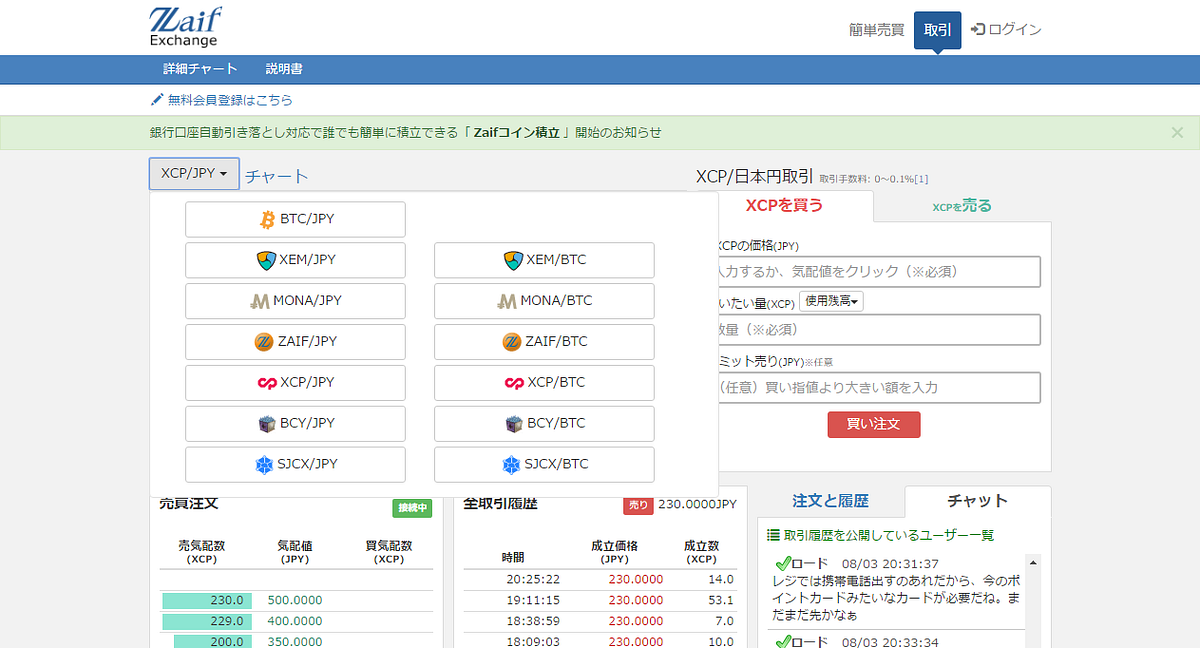Image resolution: width=1200 pixels, height=648 pixels.
Task: Select the MONA/JPY pair with the Monacoin icon
Action: click(294, 301)
